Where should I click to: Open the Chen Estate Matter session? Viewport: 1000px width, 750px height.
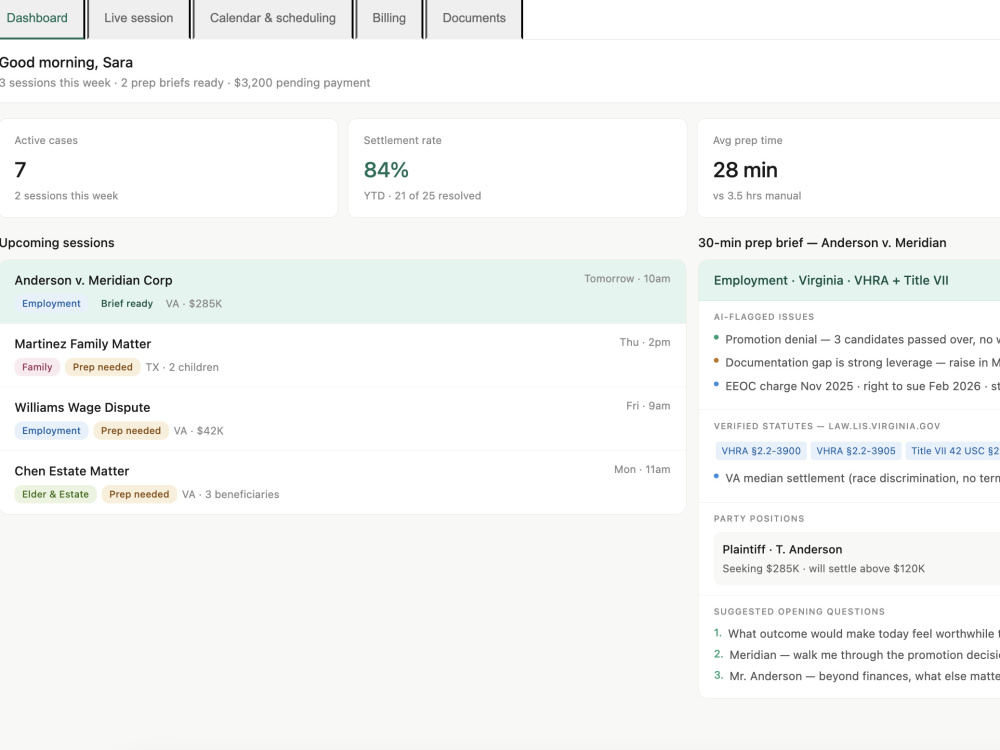342,482
